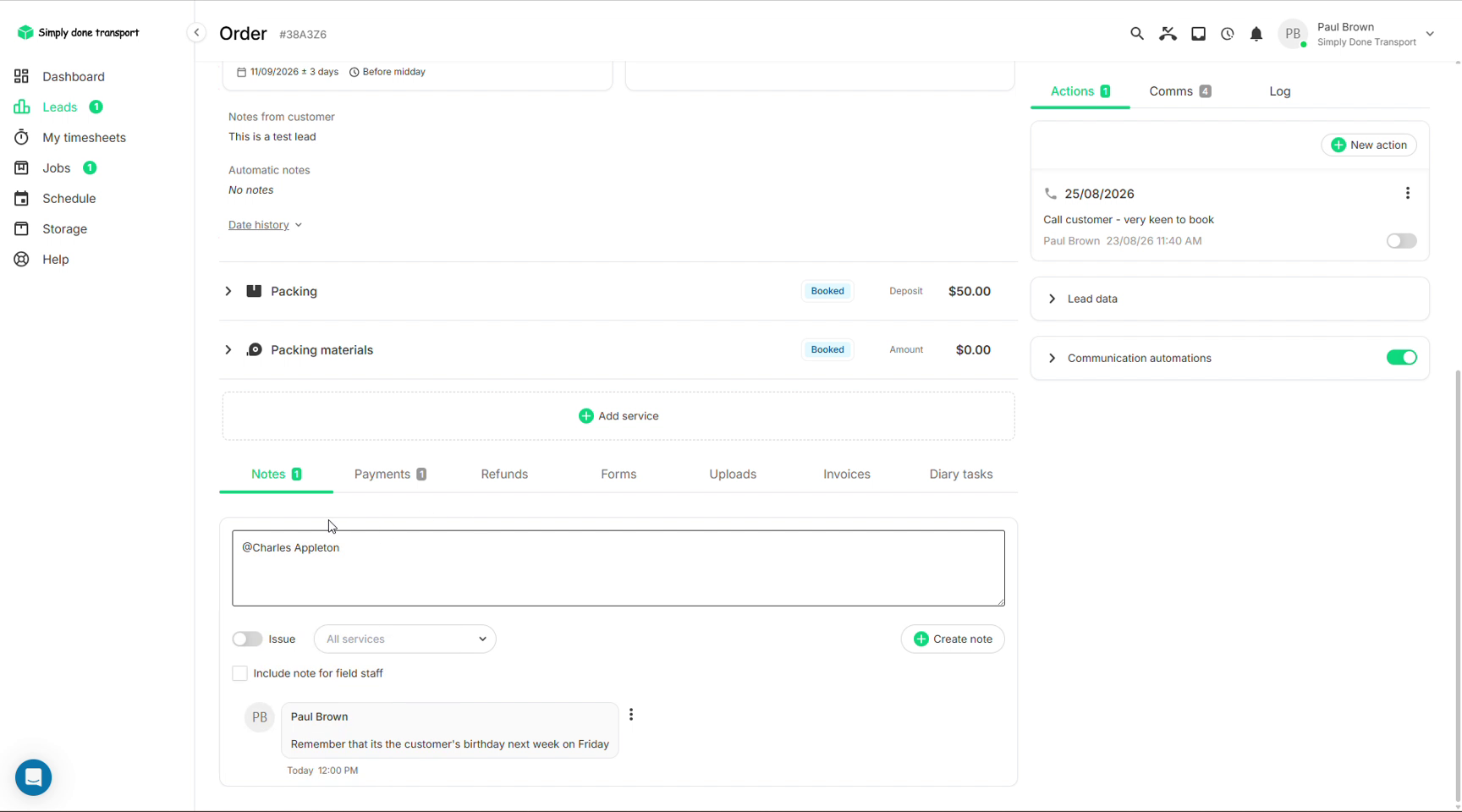The image size is (1462, 812).
Task: Open the All services dropdown
Action: 404,639
